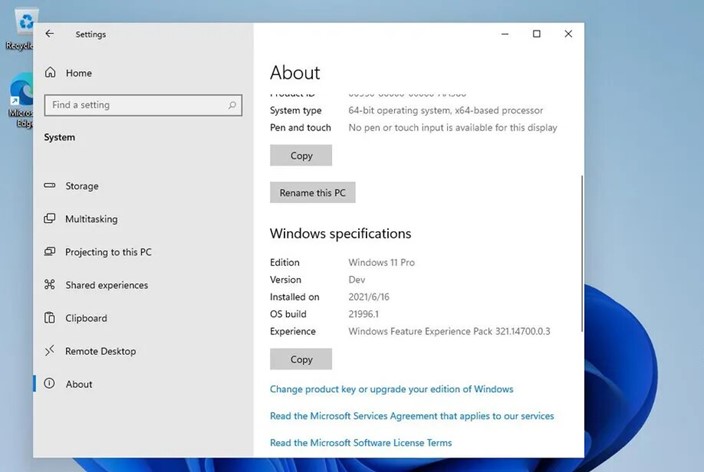The width and height of the screenshot is (704, 472).
Task: Click the 'System type' label
Action: pos(296,110)
